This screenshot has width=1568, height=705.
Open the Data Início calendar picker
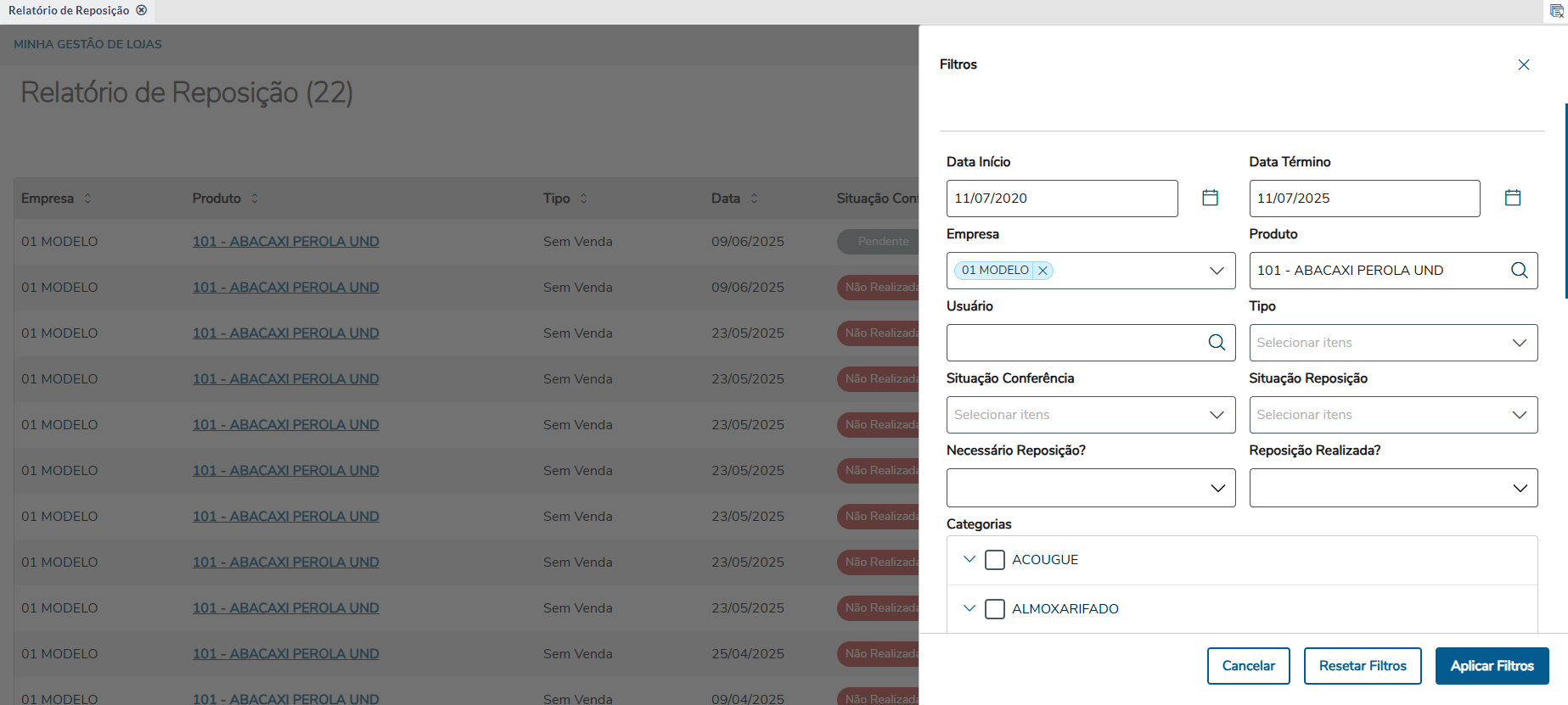tap(1210, 198)
